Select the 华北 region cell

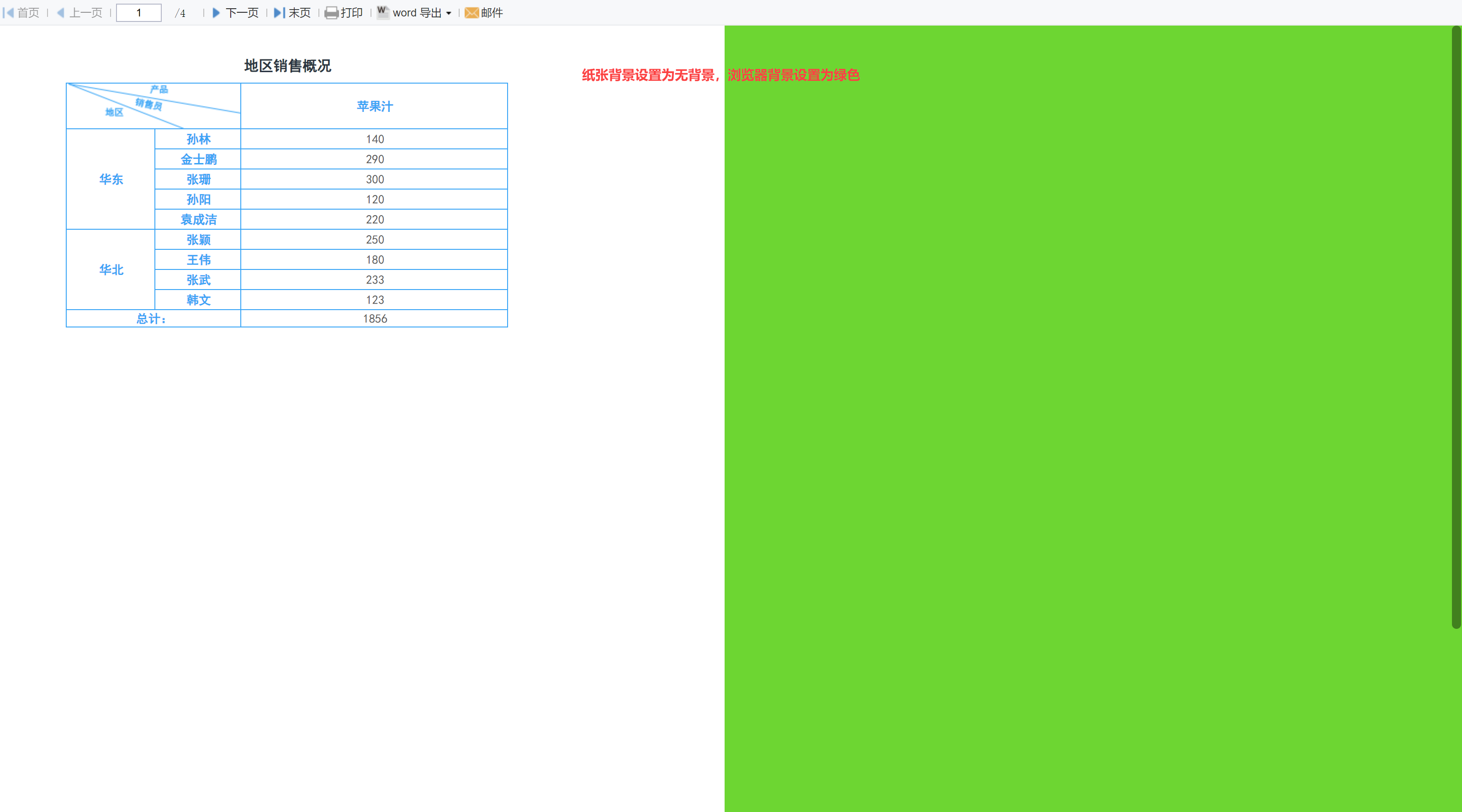[x=111, y=269]
